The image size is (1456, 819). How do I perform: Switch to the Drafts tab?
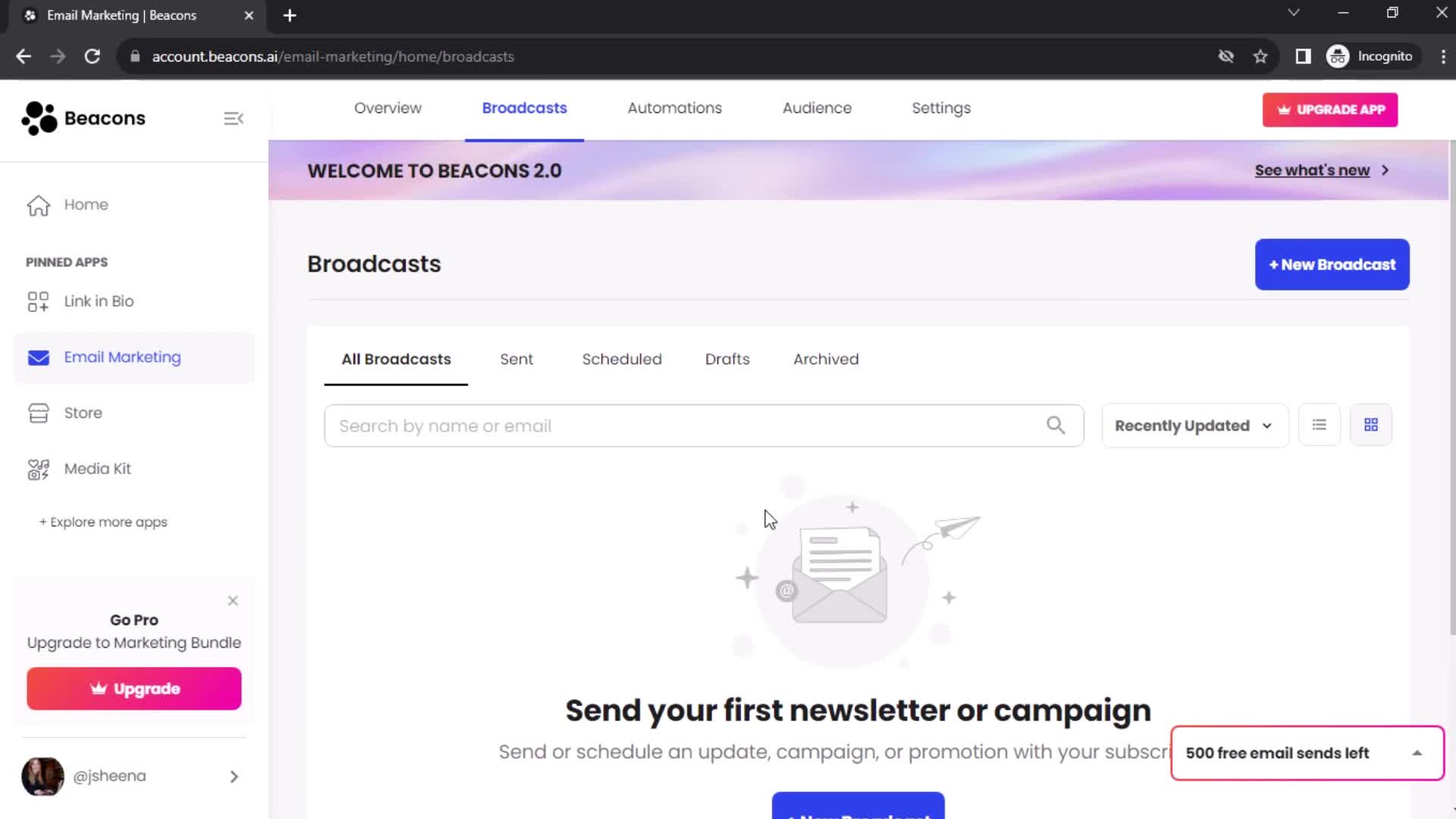pyautogui.click(x=727, y=359)
